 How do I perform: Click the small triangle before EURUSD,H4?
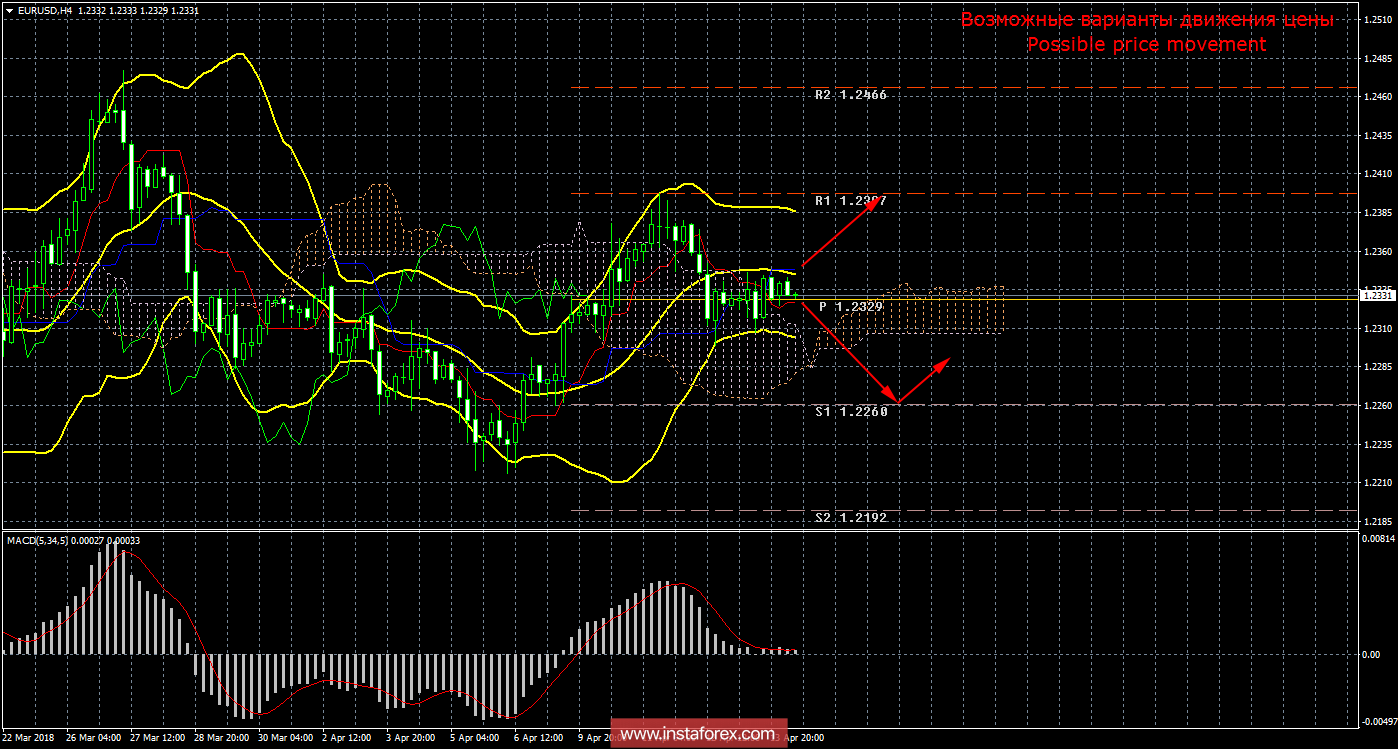click(9, 10)
